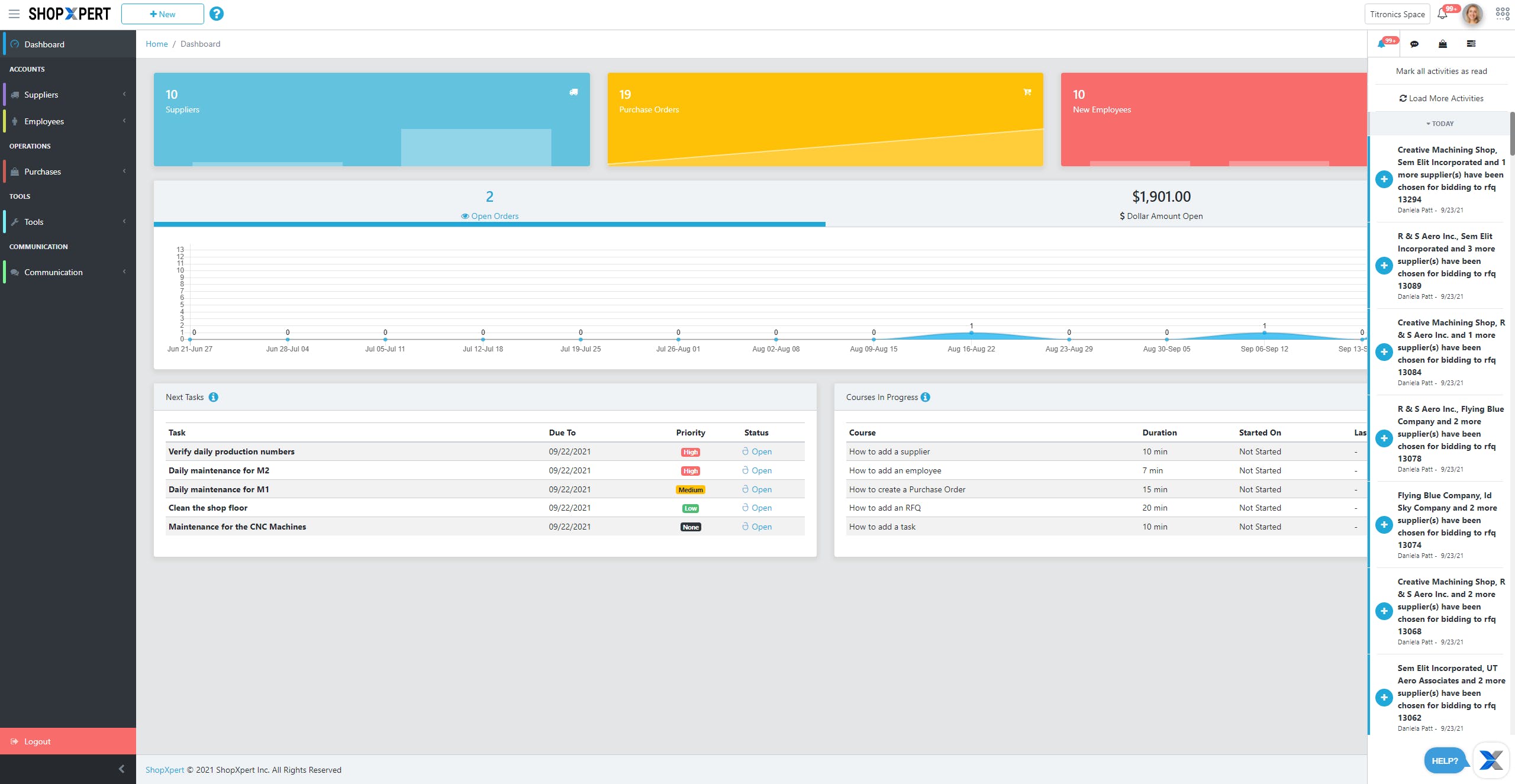Click the blue help question mark icon

[x=217, y=14]
